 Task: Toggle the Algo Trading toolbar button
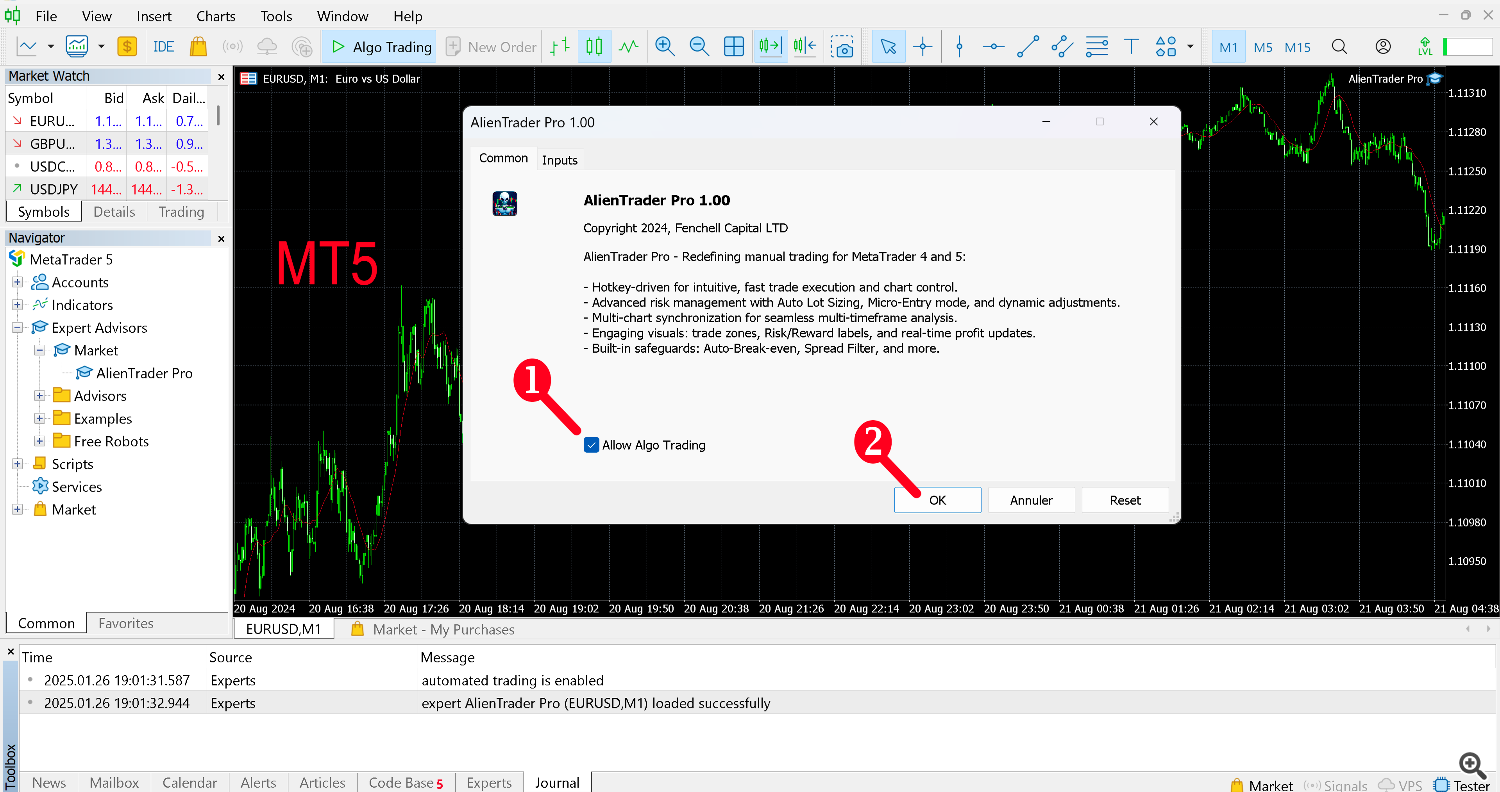[x=381, y=46]
